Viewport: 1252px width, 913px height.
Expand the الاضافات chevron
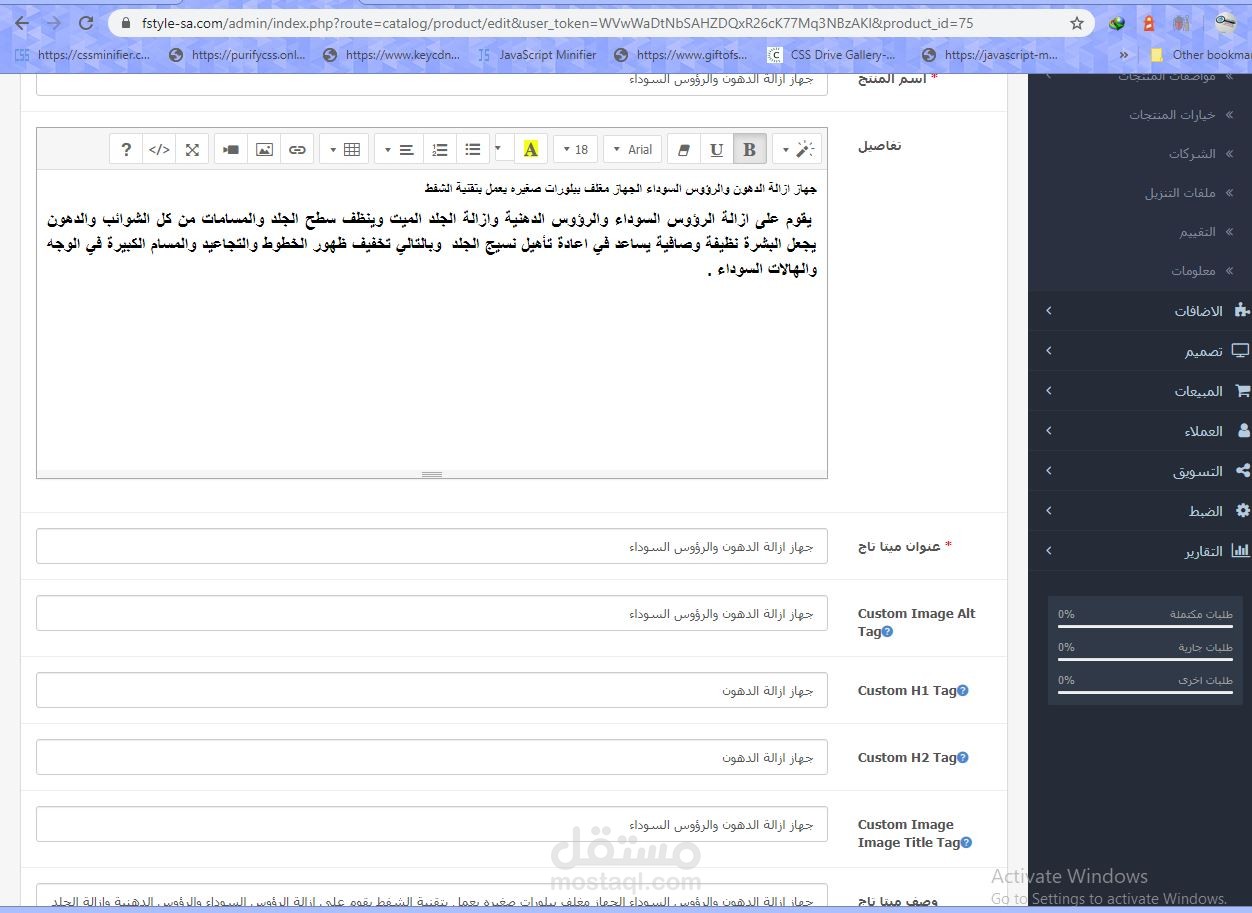pos(1048,311)
